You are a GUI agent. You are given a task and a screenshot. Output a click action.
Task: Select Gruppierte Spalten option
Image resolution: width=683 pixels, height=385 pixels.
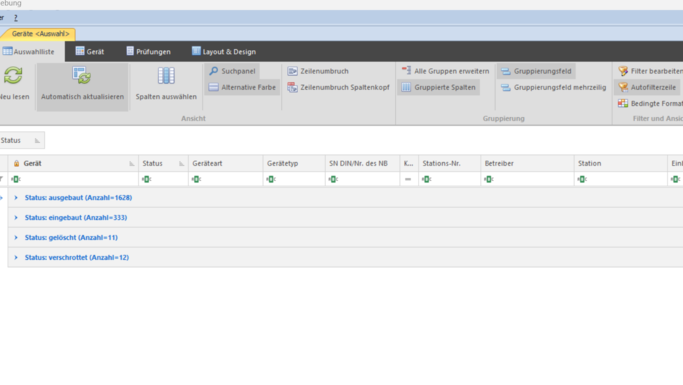[x=439, y=87]
